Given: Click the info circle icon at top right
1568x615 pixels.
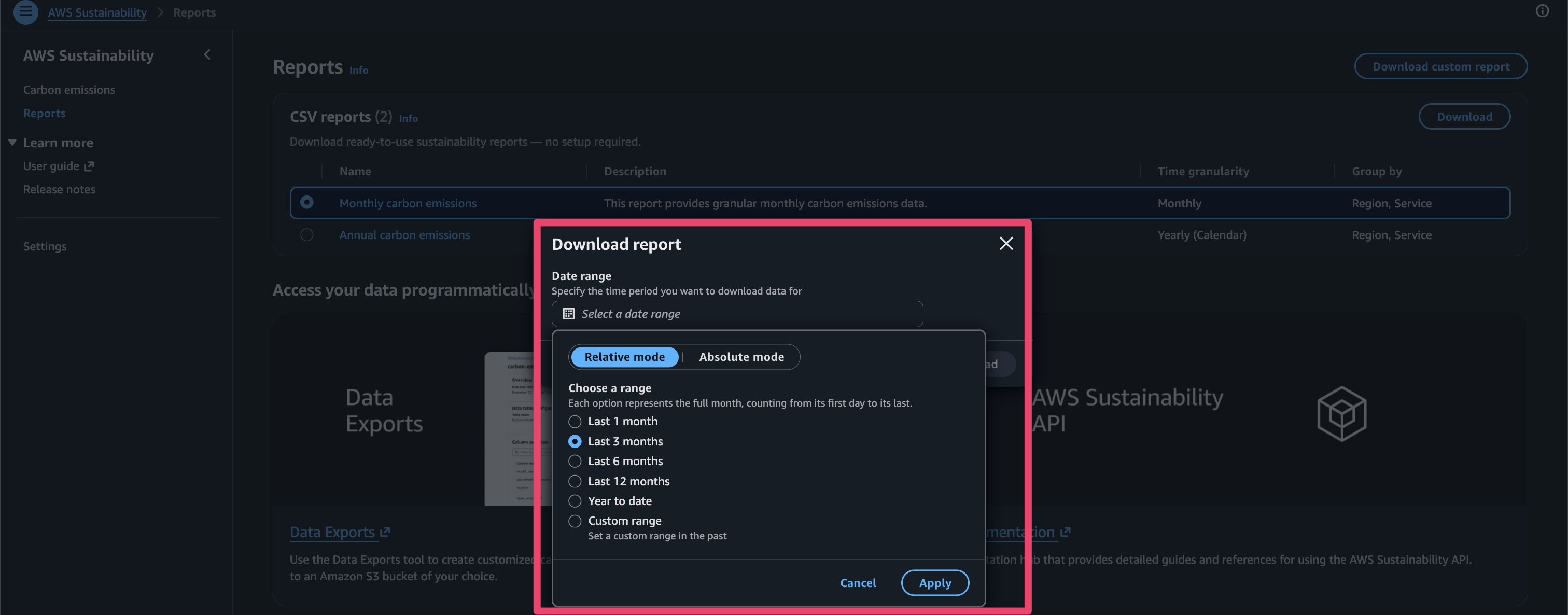Looking at the screenshot, I should point(1542,11).
